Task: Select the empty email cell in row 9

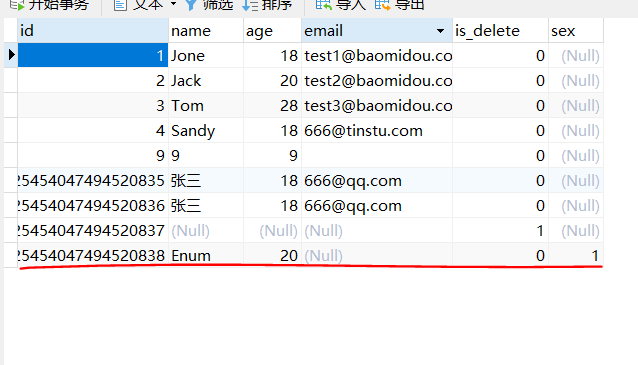Action: [377, 155]
